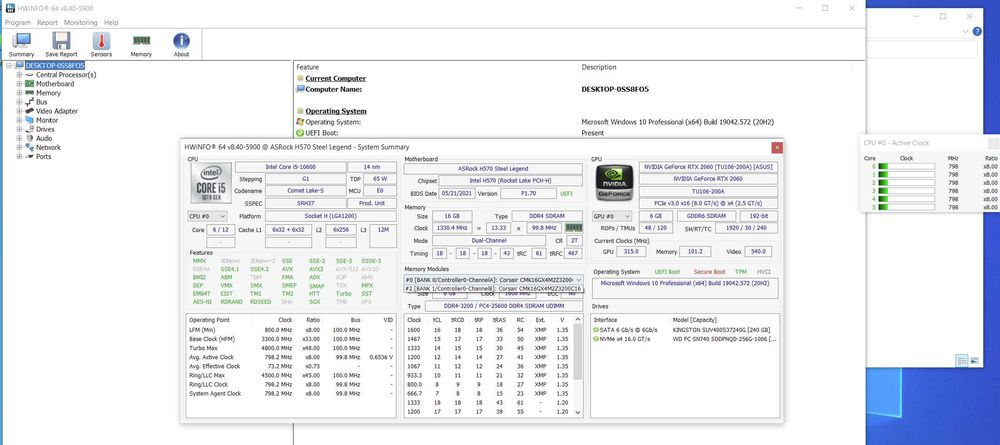1000x445 pixels.
Task: Expand the Bus tree node
Action: 19,102
